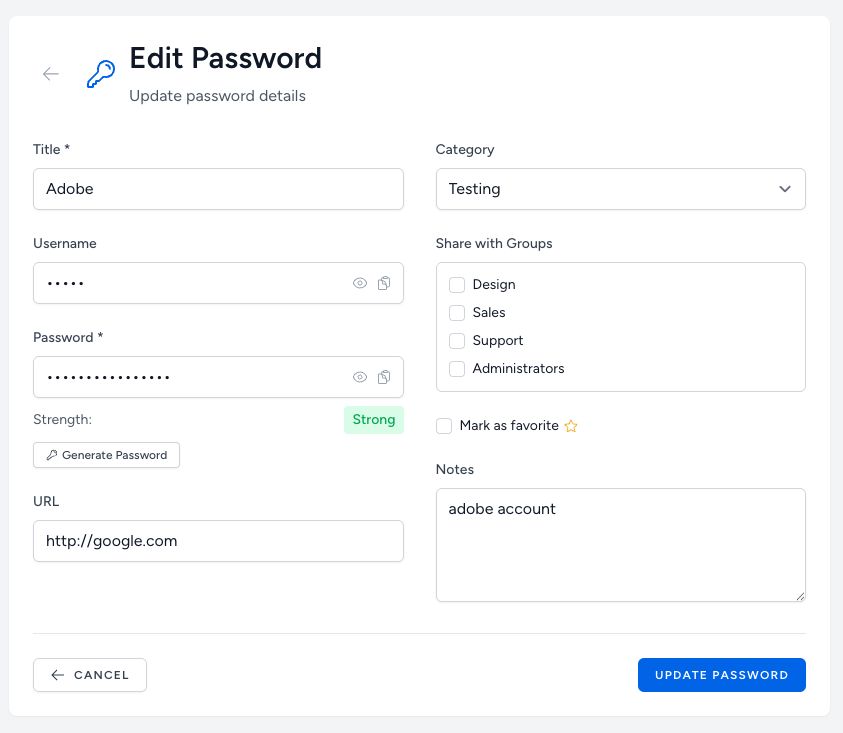843x733 pixels.
Task: Click the blue key icon in header
Action: [x=100, y=74]
